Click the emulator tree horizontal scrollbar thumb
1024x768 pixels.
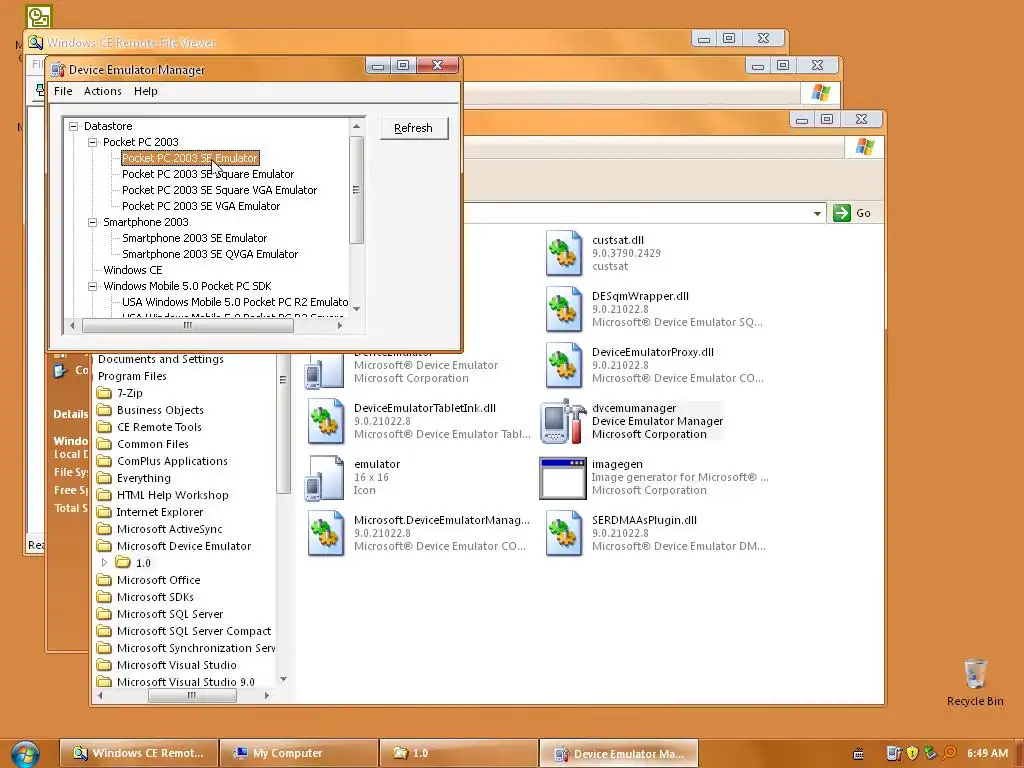(188, 325)
